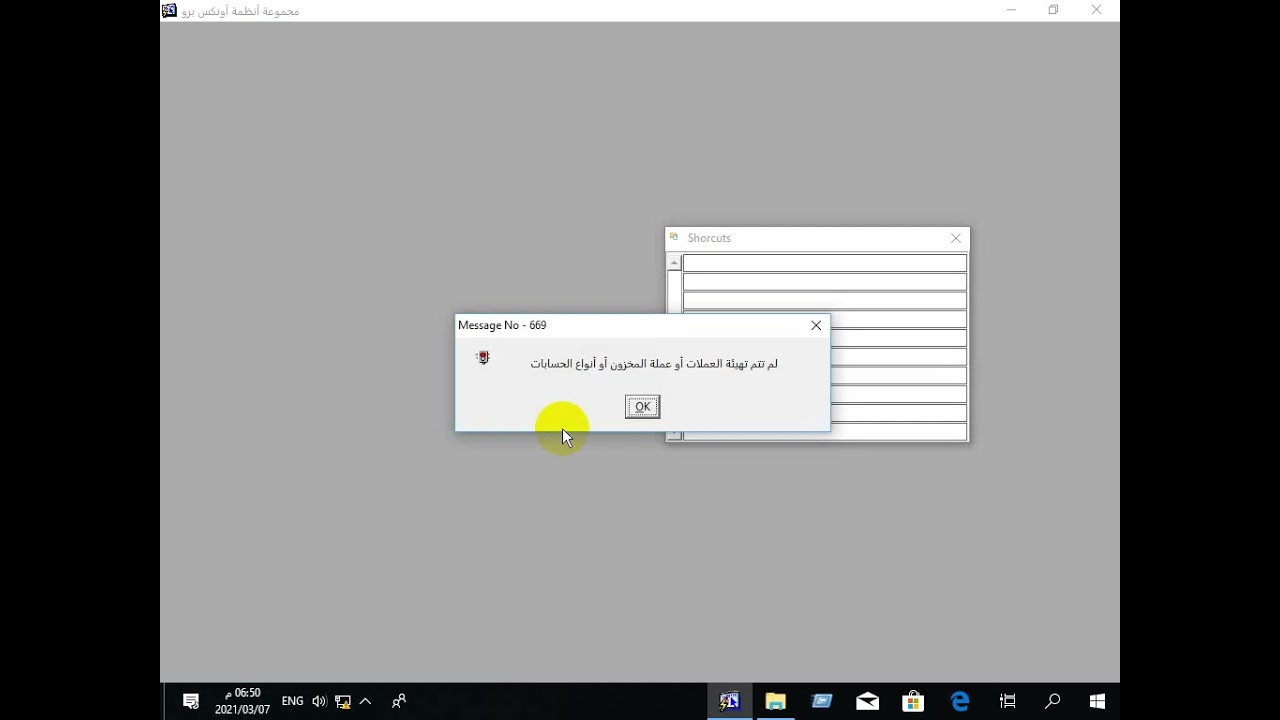Open the Mail app on taskbar
1280x720 pixels.
pyautogui.click(x=867, y=701)
